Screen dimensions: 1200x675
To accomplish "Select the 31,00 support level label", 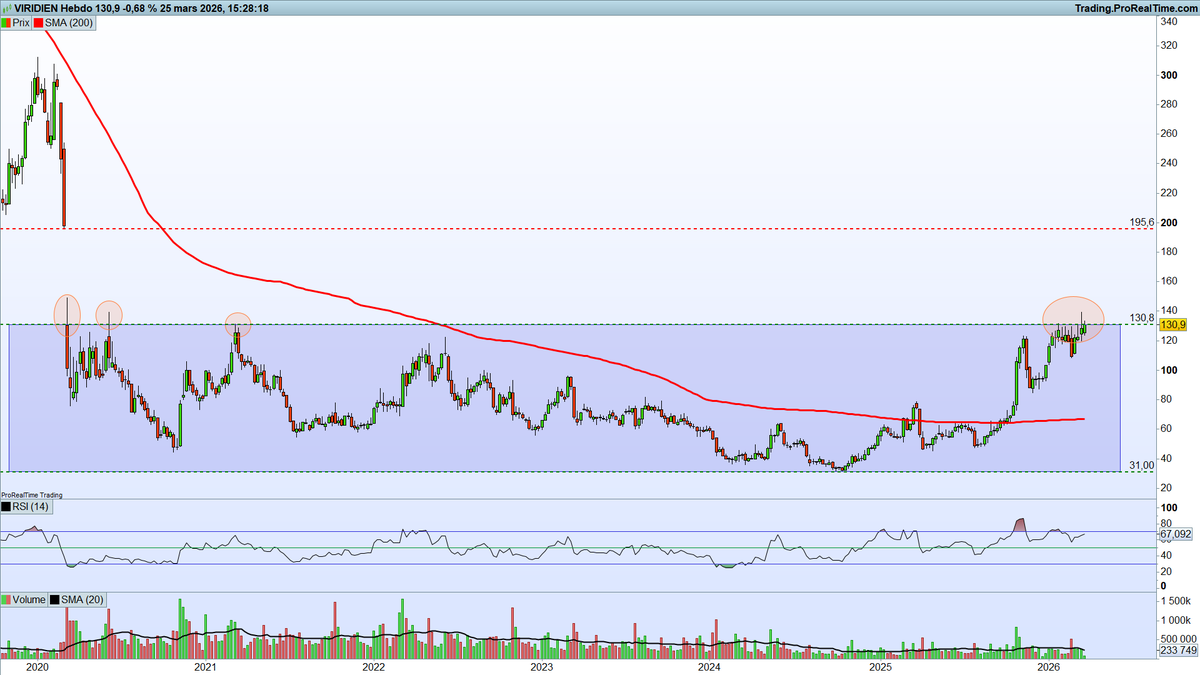I will tap(1142, 465).
